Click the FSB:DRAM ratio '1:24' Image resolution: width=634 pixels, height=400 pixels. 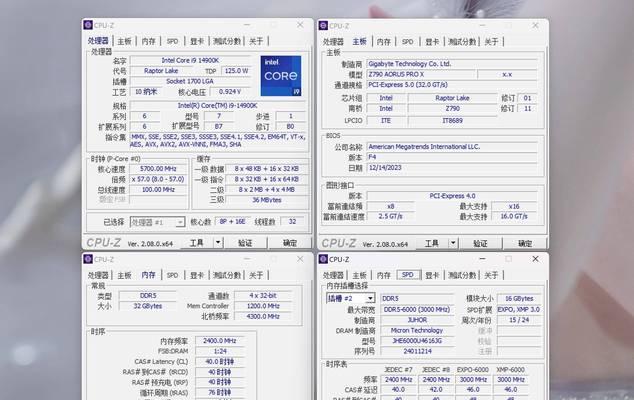[220, 351]
